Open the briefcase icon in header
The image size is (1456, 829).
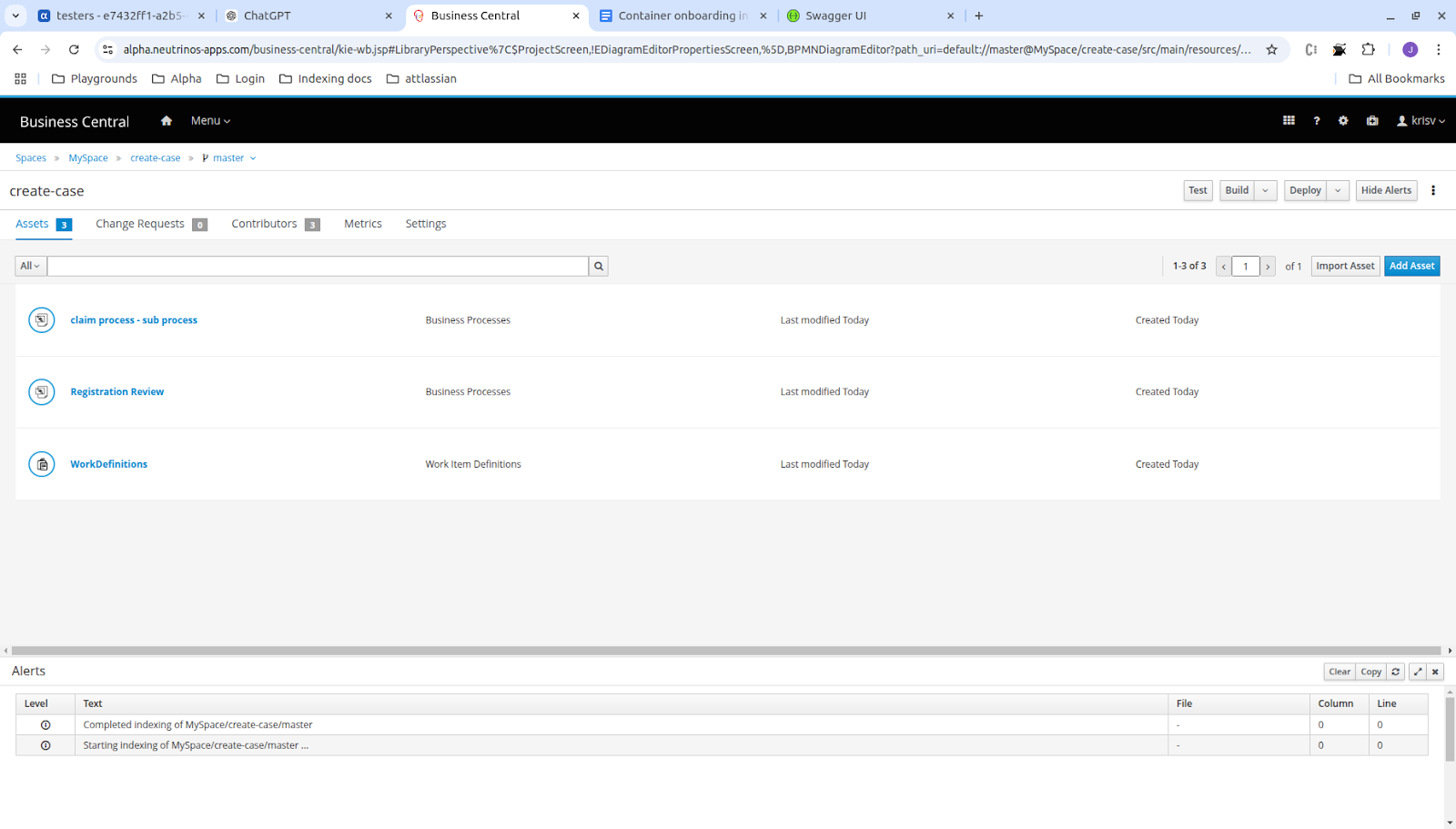pos(1372,120)
